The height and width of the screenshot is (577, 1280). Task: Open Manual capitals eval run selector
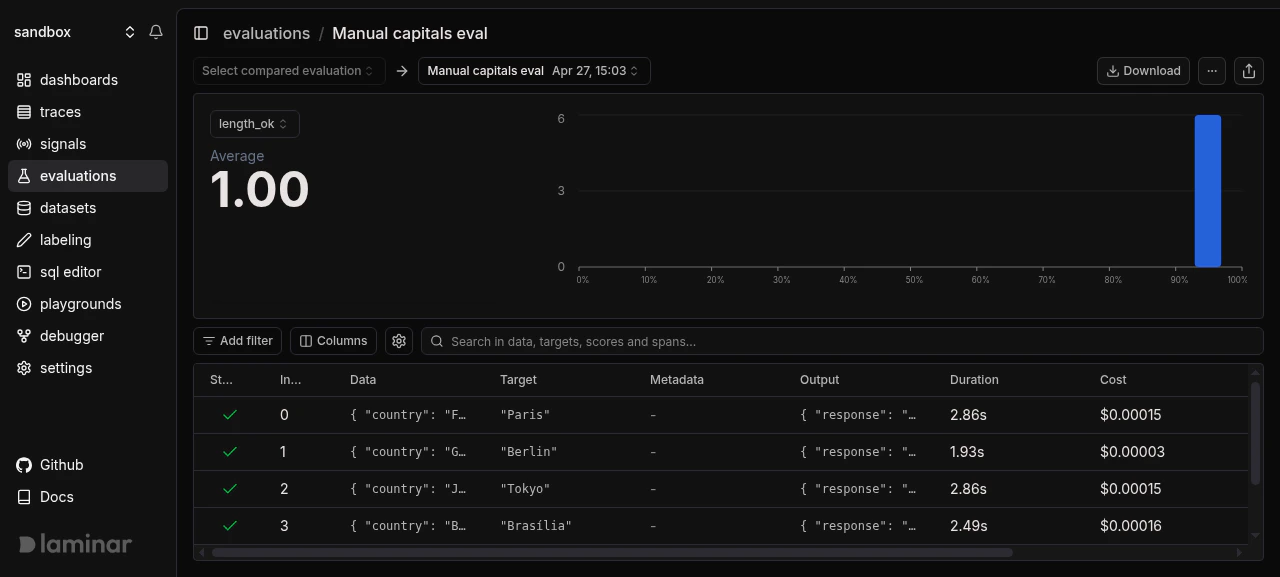[534, 71]
